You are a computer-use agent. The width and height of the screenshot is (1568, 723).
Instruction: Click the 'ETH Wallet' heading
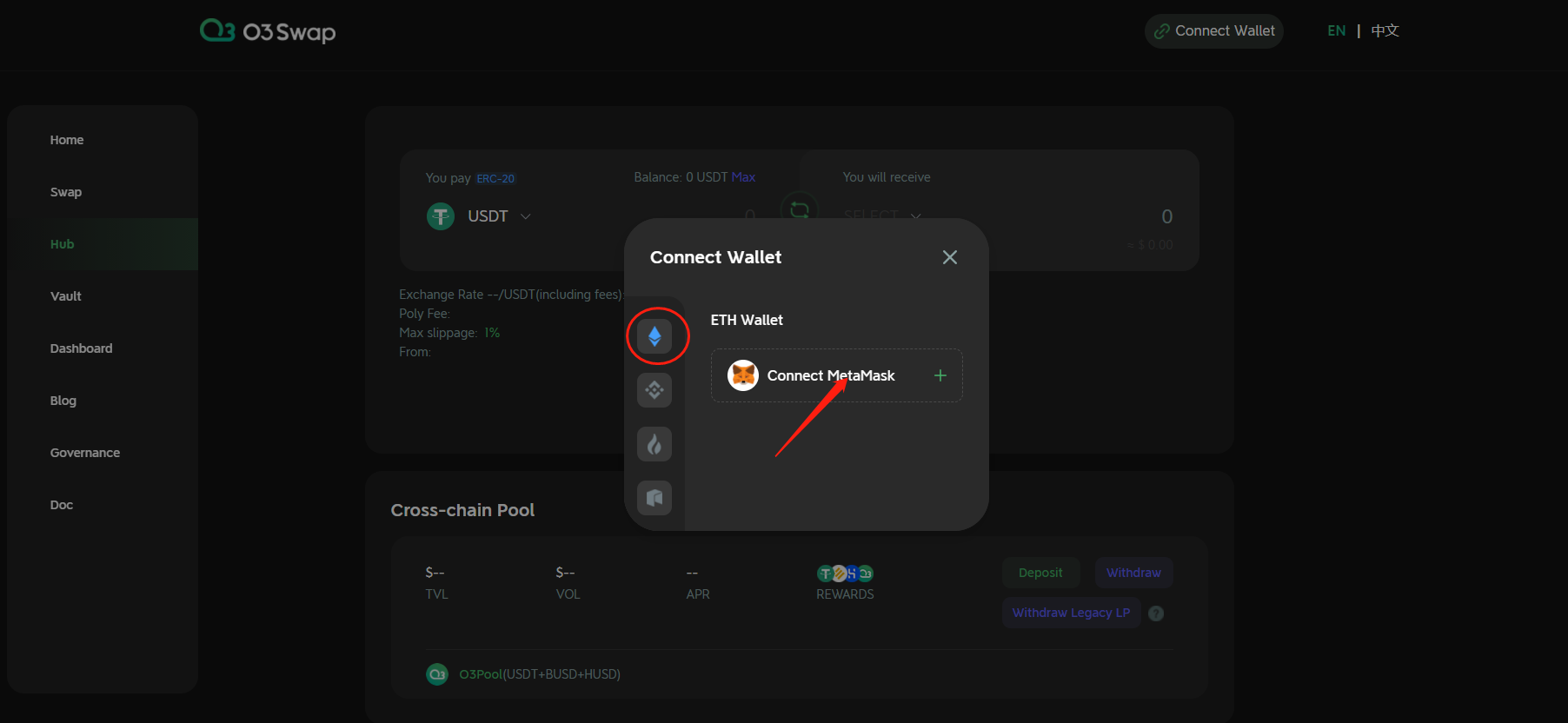[747, 320]
